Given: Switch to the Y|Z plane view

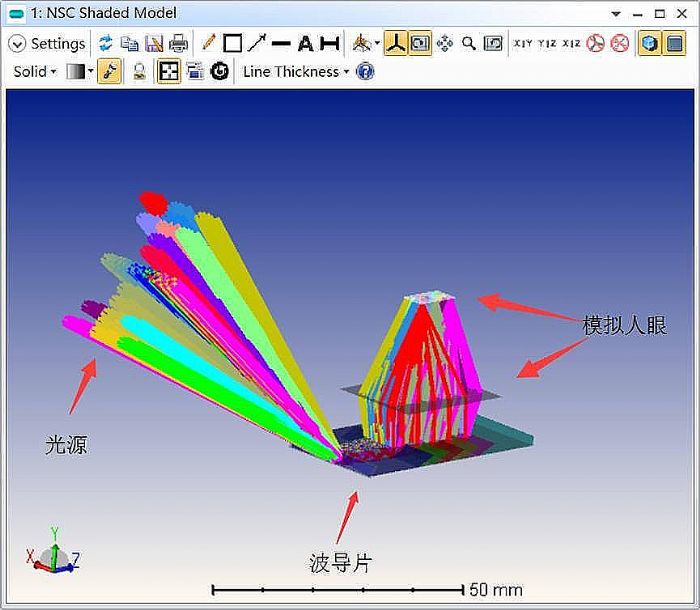Looking at the screenshot, I should pyautogui.click(x=547, y=43).
